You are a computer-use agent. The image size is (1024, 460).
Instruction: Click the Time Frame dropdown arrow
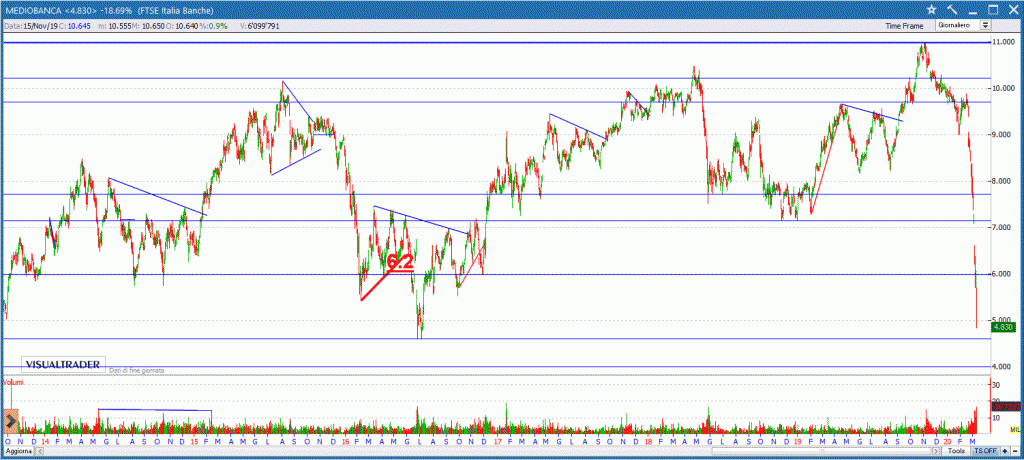pyautogui.click(x=985, y=25)
